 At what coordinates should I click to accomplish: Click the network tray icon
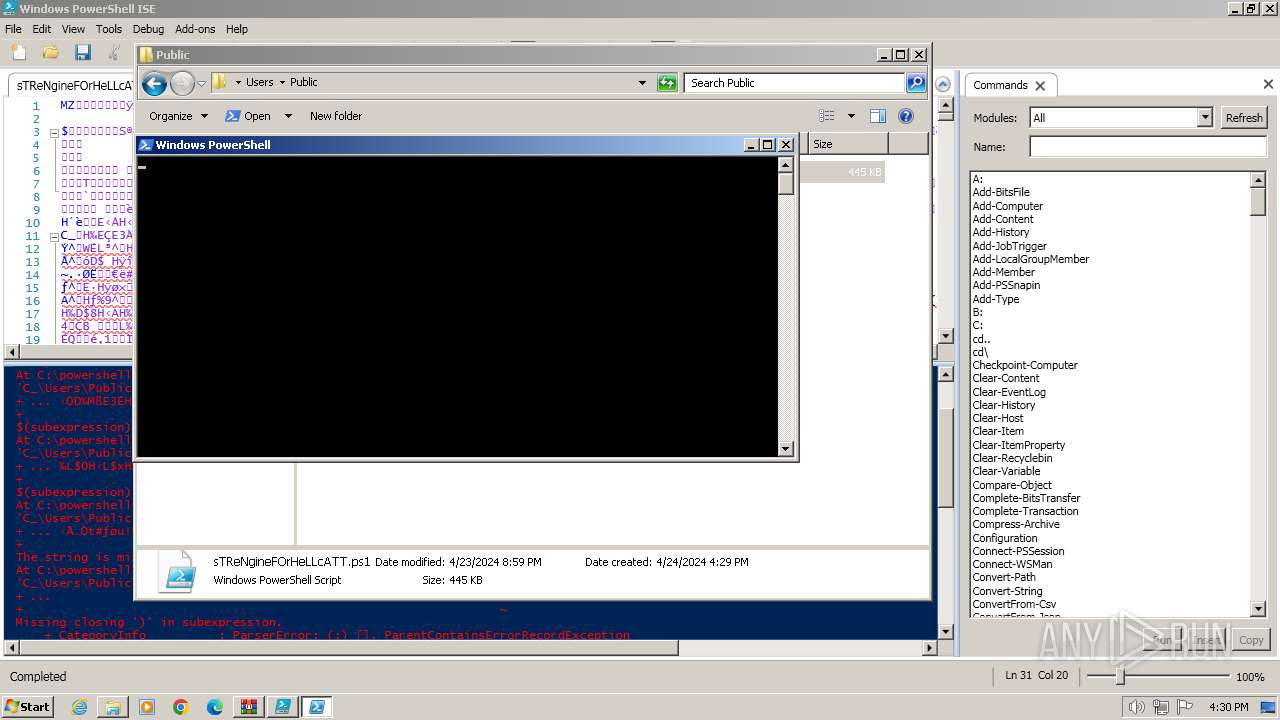pyautogui.click(x=1161, y=707)
